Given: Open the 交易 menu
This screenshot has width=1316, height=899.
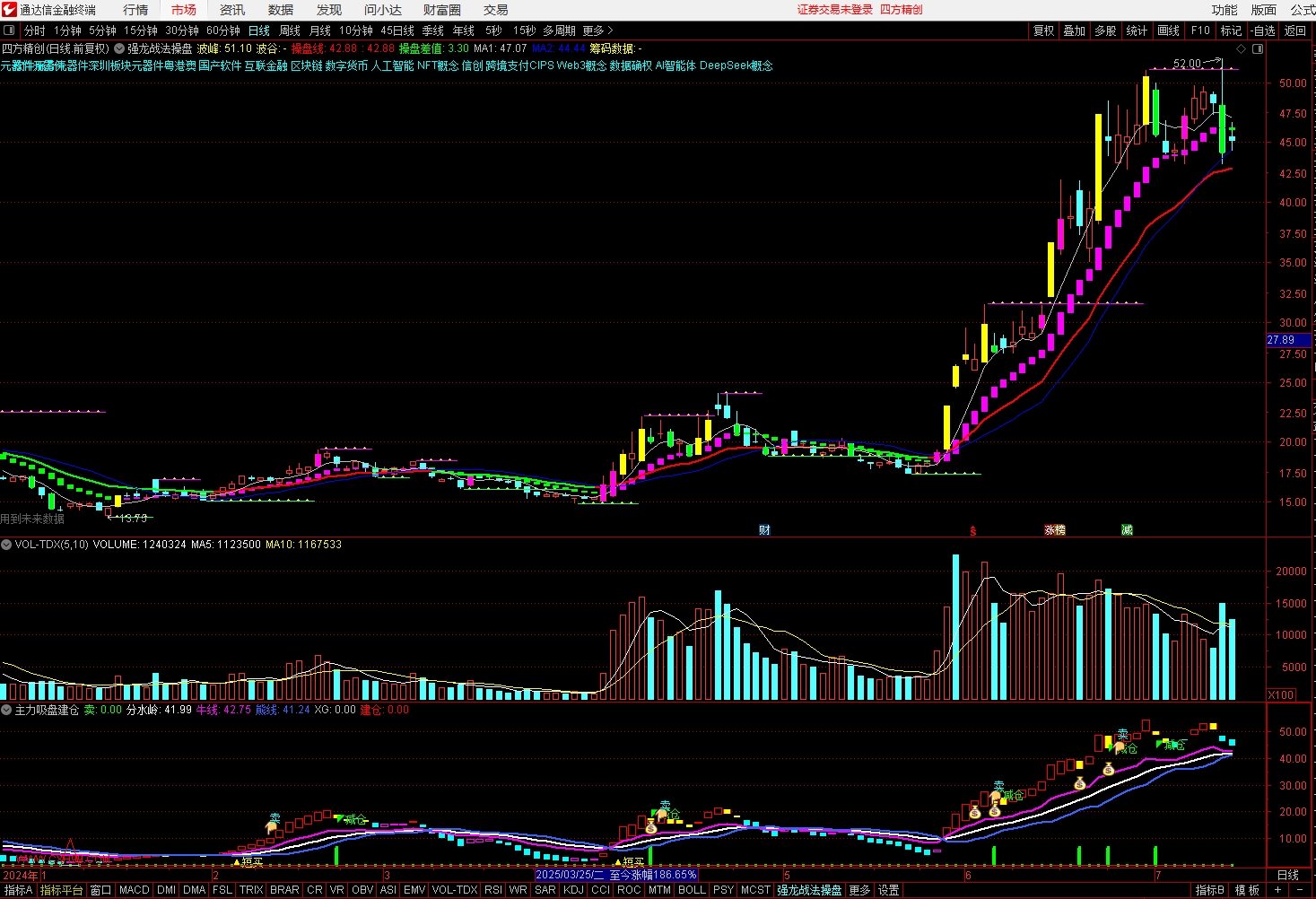Looking at the screenshot, I should (x=496, y=10).
